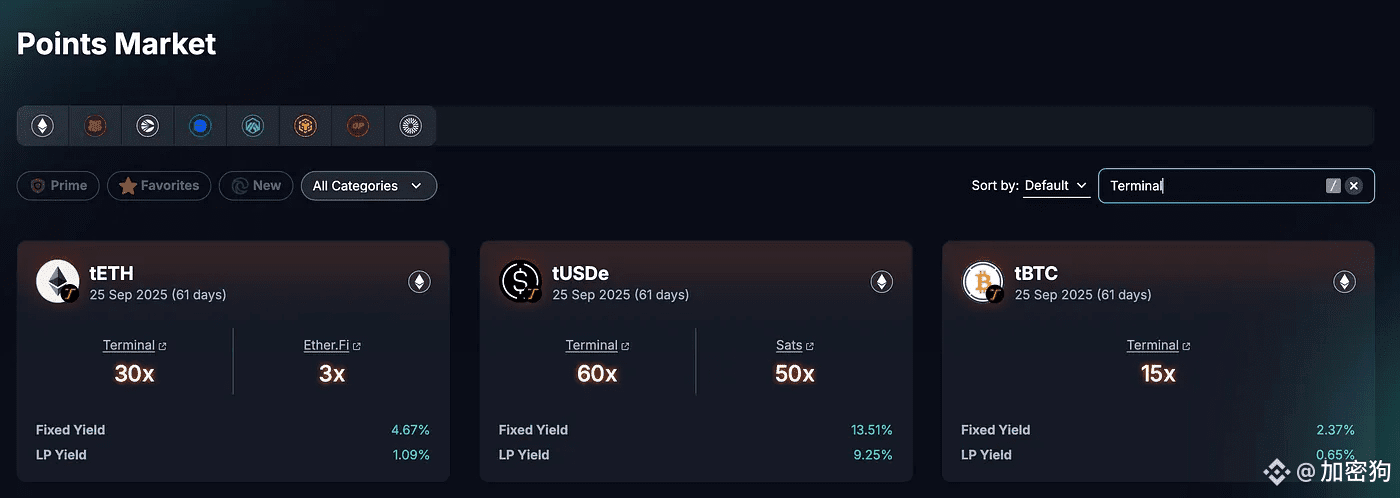The image size is (1400, 498).
Task: Click the tETH token icon
Action: (58, 282)
